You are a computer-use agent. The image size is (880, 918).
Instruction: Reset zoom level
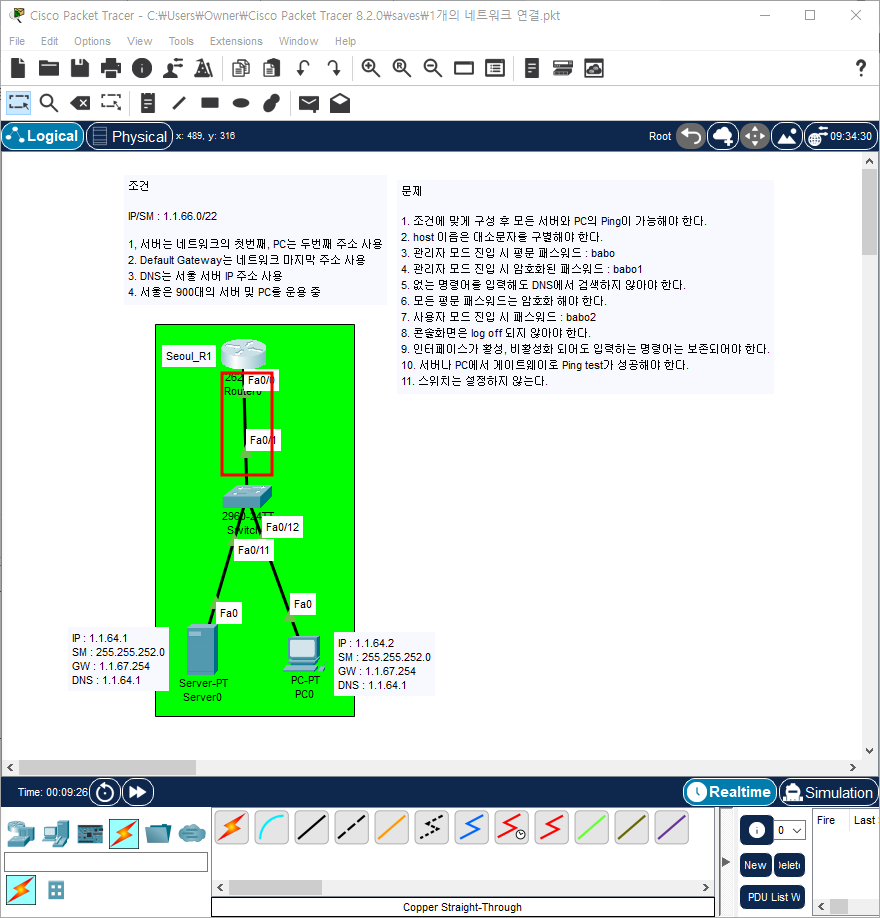(x=402, y=68)
